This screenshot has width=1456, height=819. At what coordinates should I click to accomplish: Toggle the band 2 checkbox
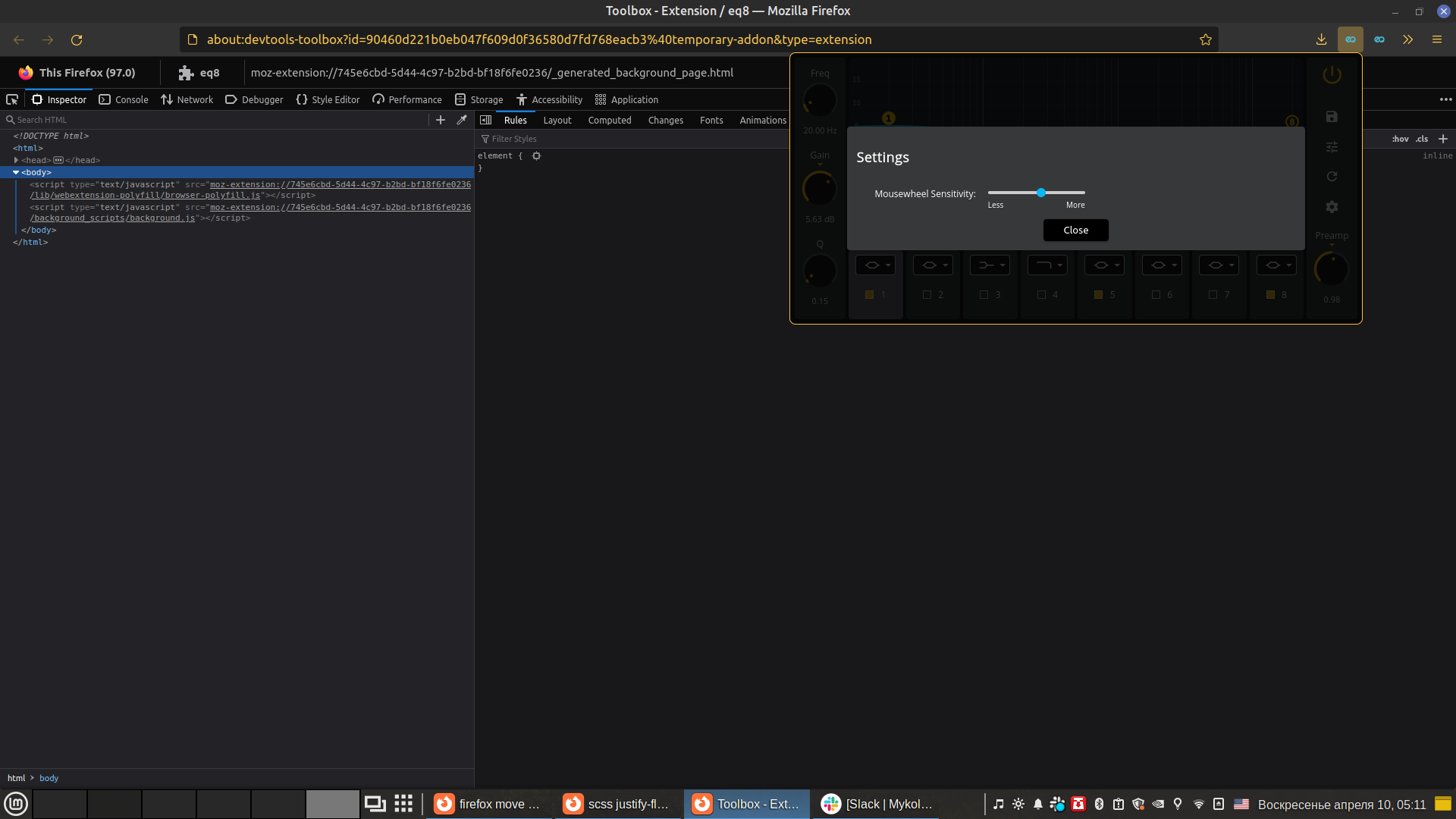coord(927,295)
